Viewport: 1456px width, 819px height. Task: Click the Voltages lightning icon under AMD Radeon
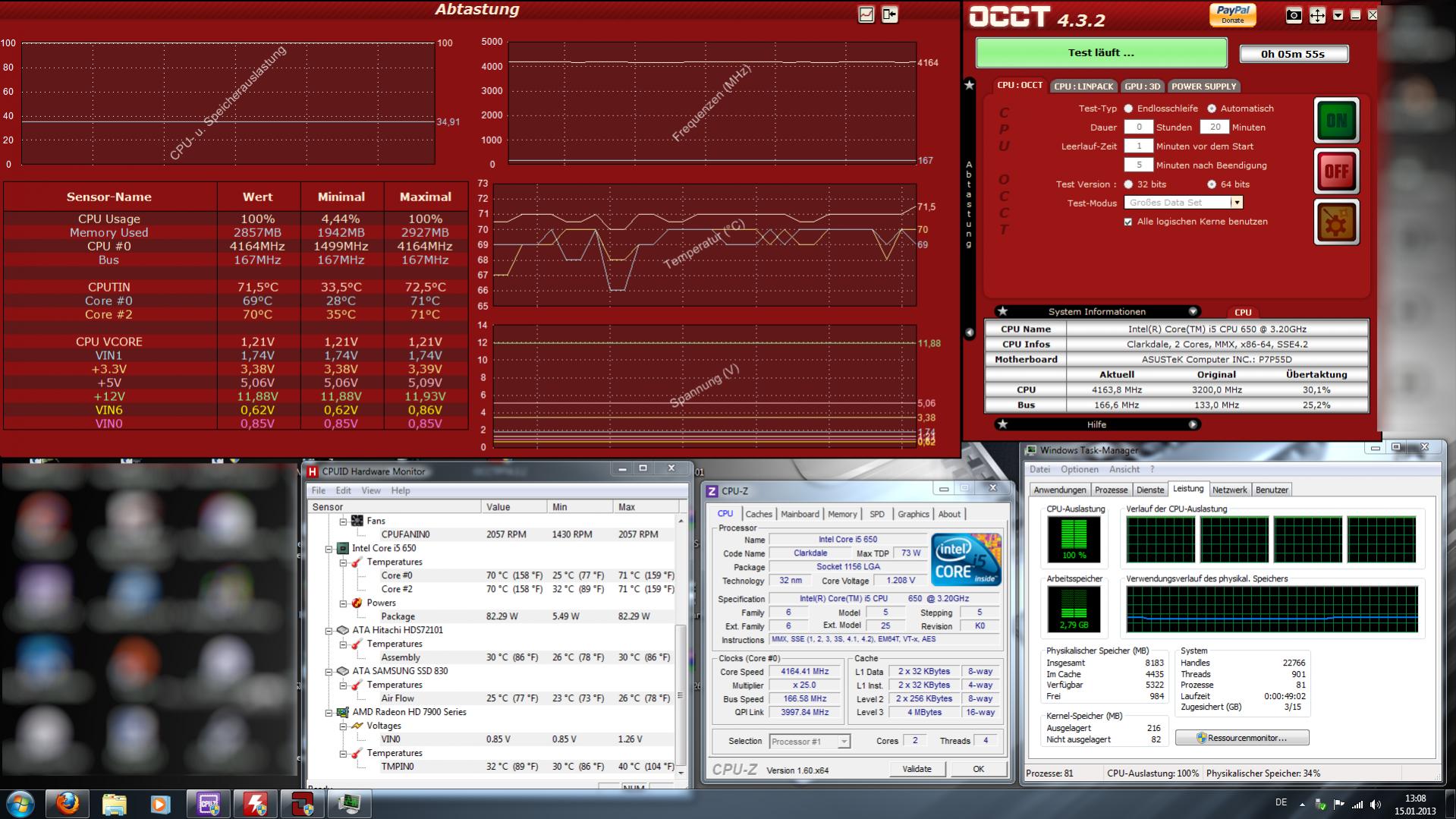[357, 726]
